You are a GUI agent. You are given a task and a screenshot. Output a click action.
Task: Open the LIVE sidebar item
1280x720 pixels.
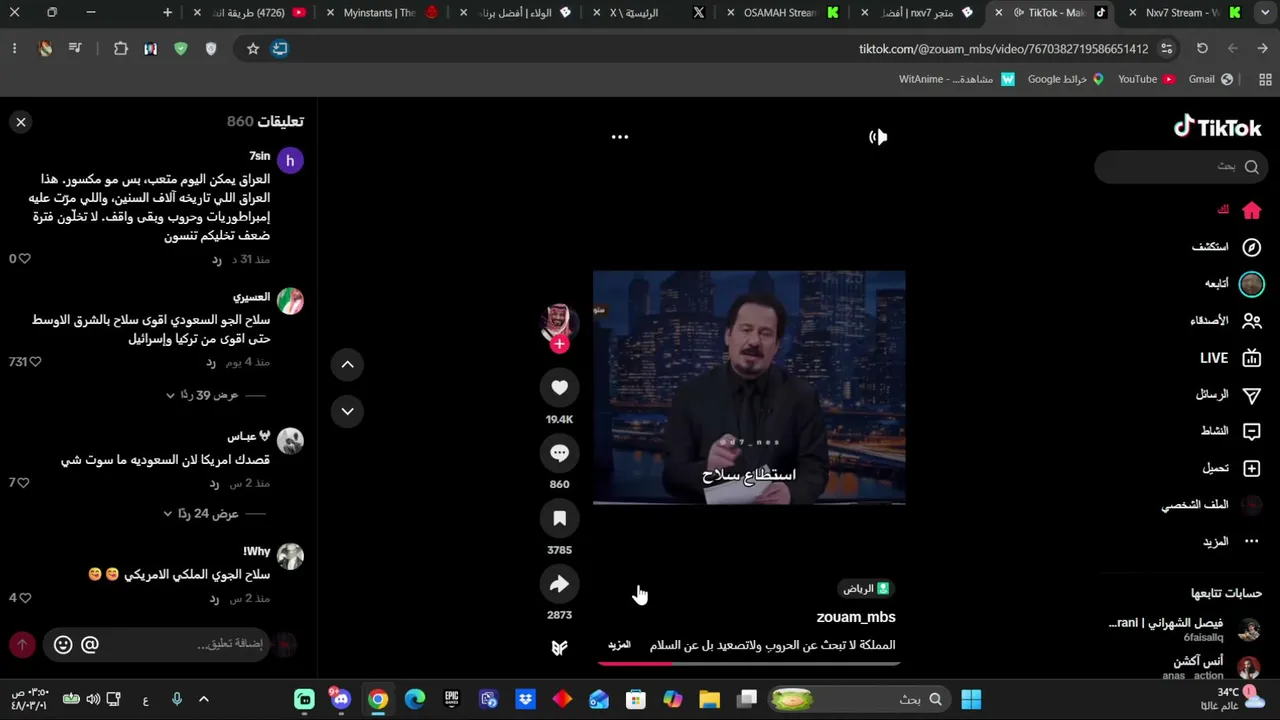pos(1230,358)
